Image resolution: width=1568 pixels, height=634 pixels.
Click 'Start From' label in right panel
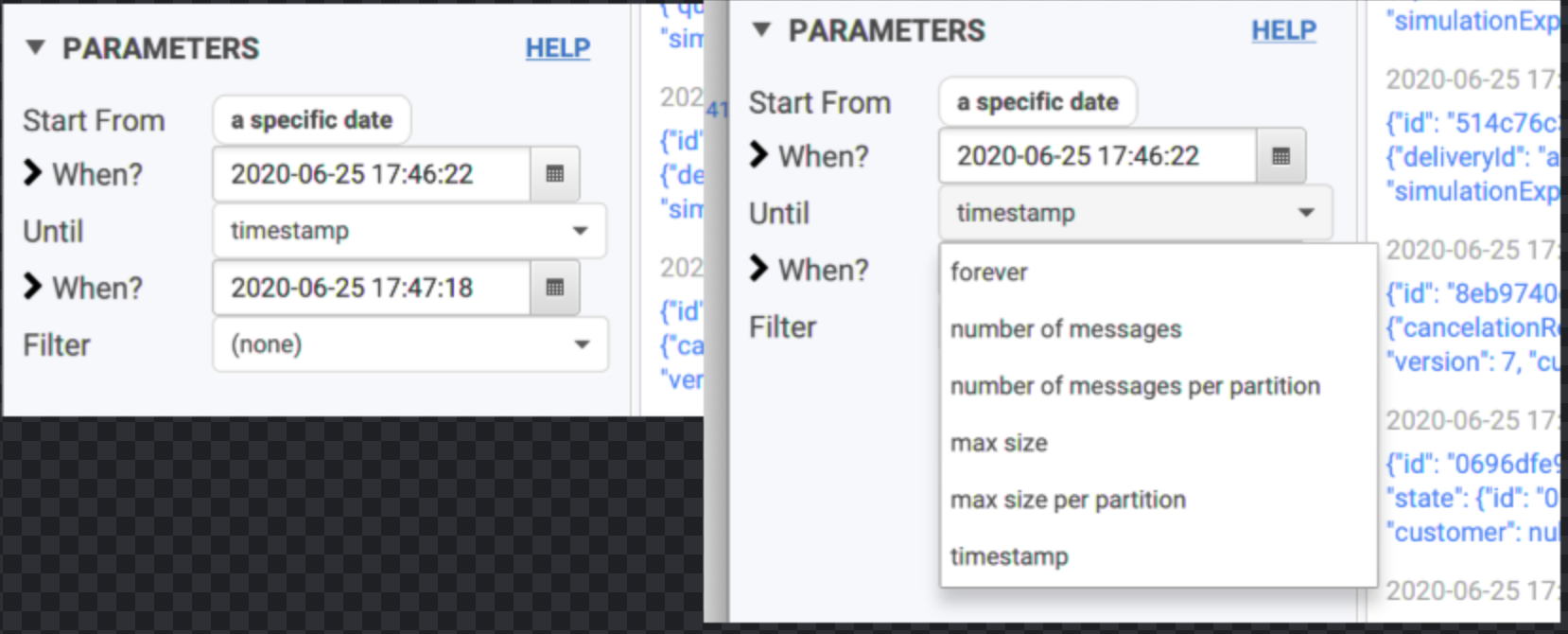click(x=820, y=102)
